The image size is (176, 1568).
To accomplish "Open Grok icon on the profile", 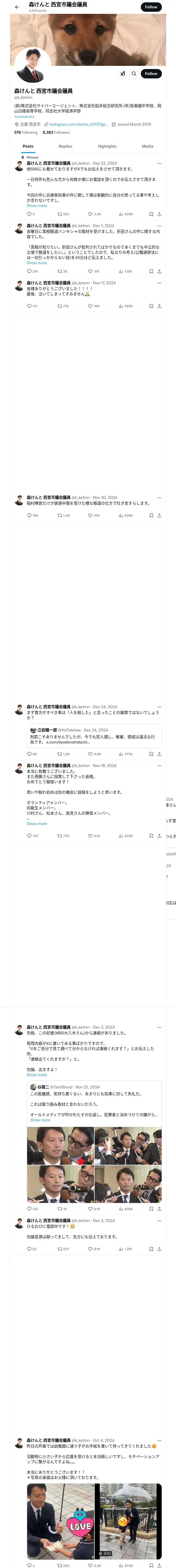I will (x=122, y=74).
